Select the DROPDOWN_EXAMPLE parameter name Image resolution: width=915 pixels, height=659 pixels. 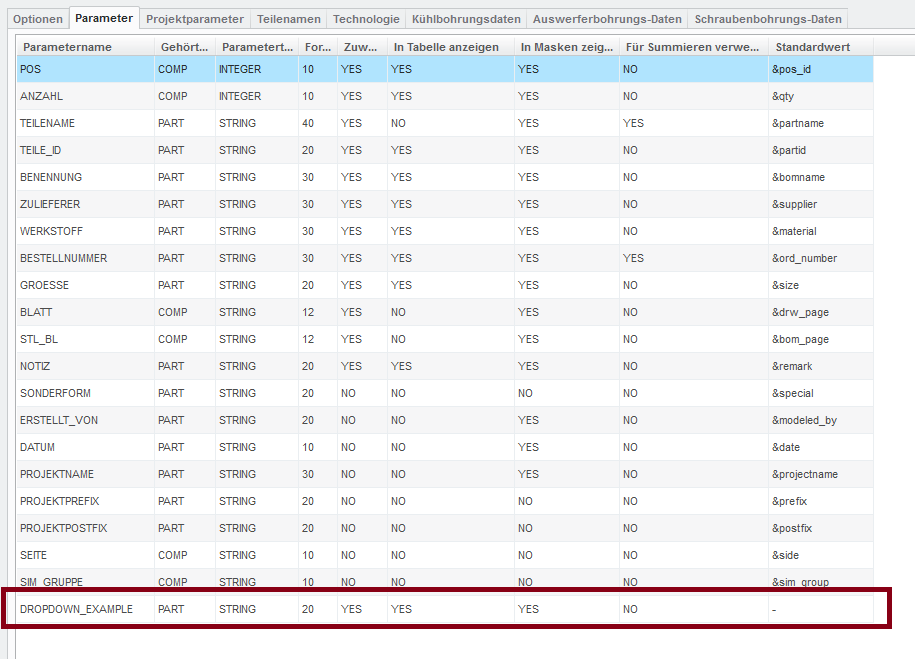coord(85,609)
